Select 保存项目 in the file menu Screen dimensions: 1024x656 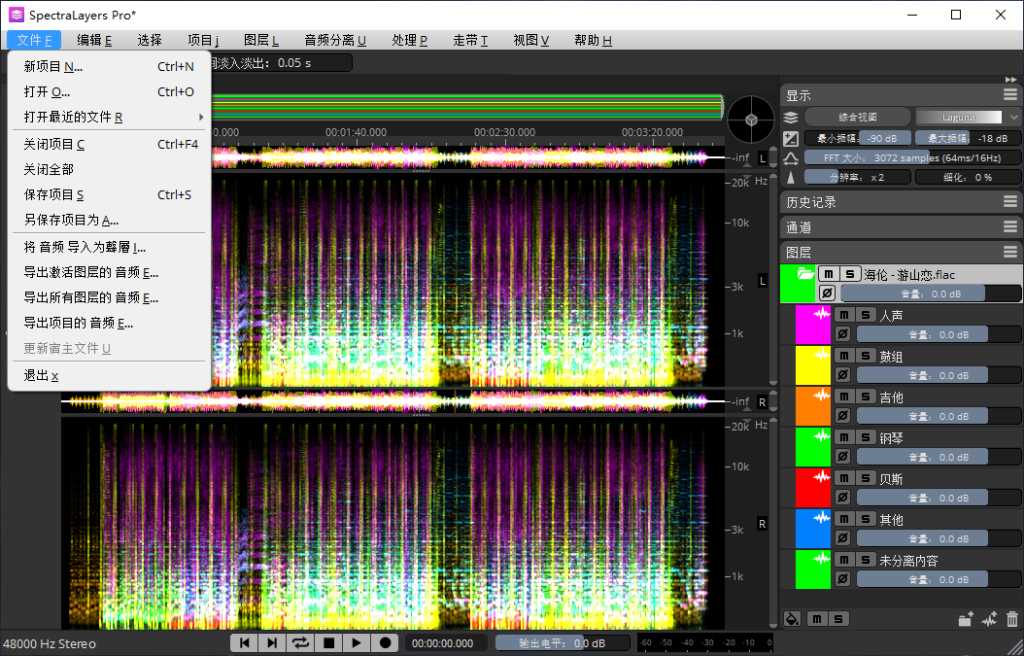point(110,195)
